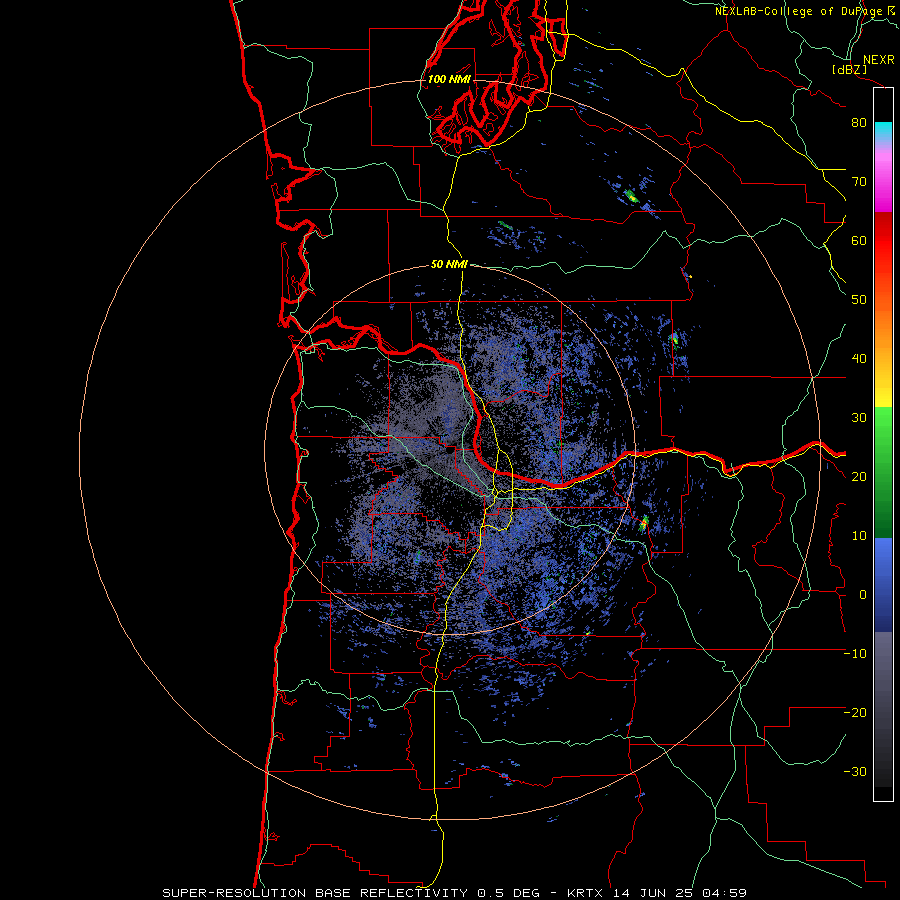This screenshot has width=900, height=900.
Task: Click the 50 NMI range ring label
Action: point(449,265)
